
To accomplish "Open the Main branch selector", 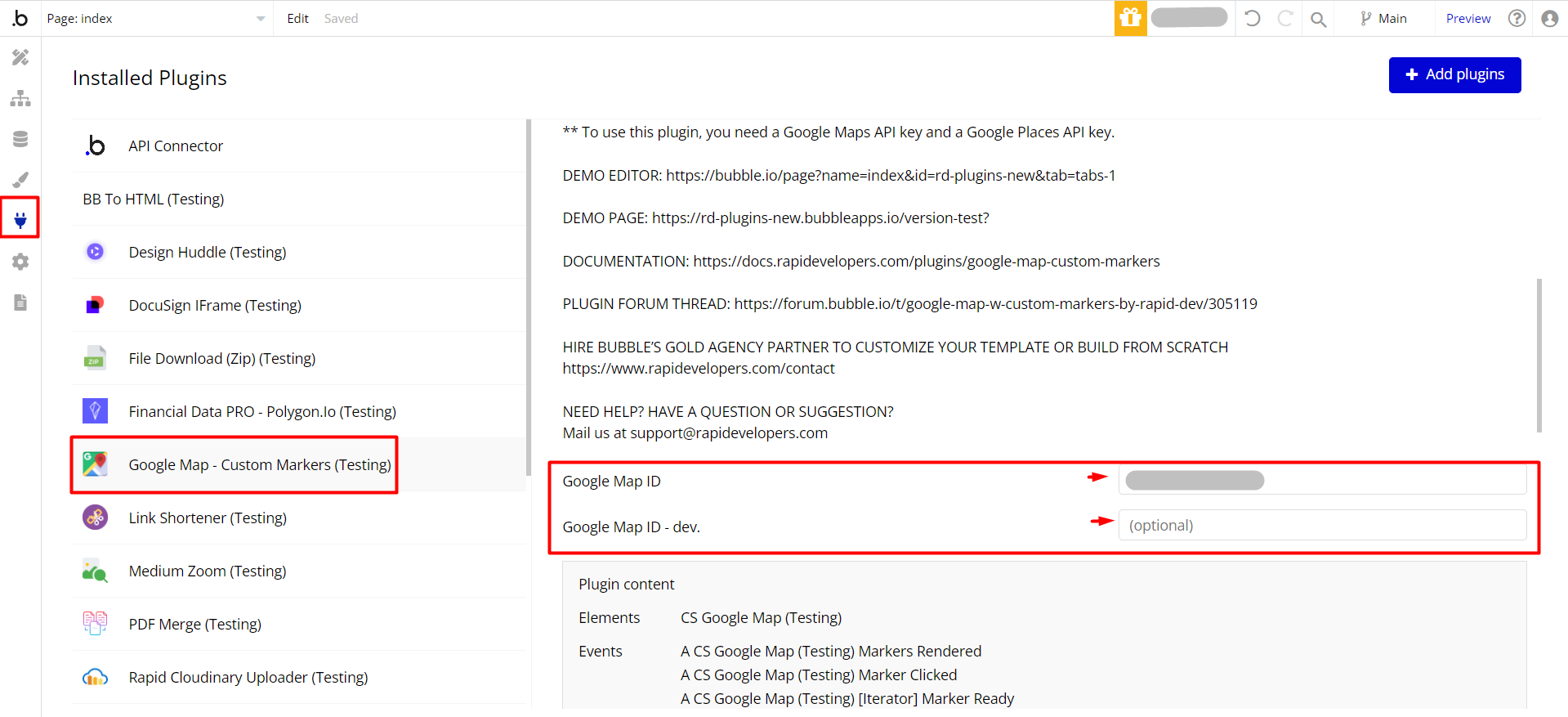I will tap(1383, 18).
